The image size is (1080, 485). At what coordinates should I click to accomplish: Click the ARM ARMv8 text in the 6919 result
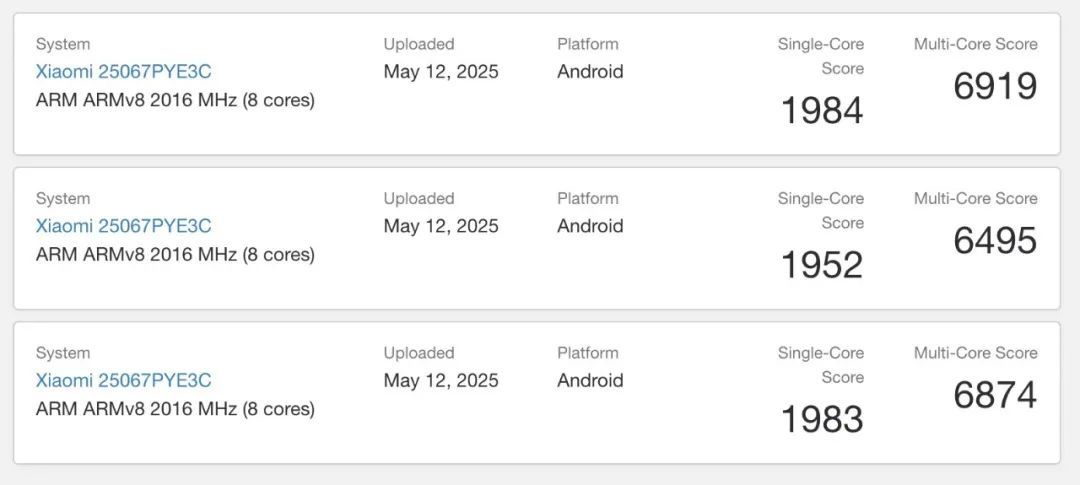(x=175, y=101)
